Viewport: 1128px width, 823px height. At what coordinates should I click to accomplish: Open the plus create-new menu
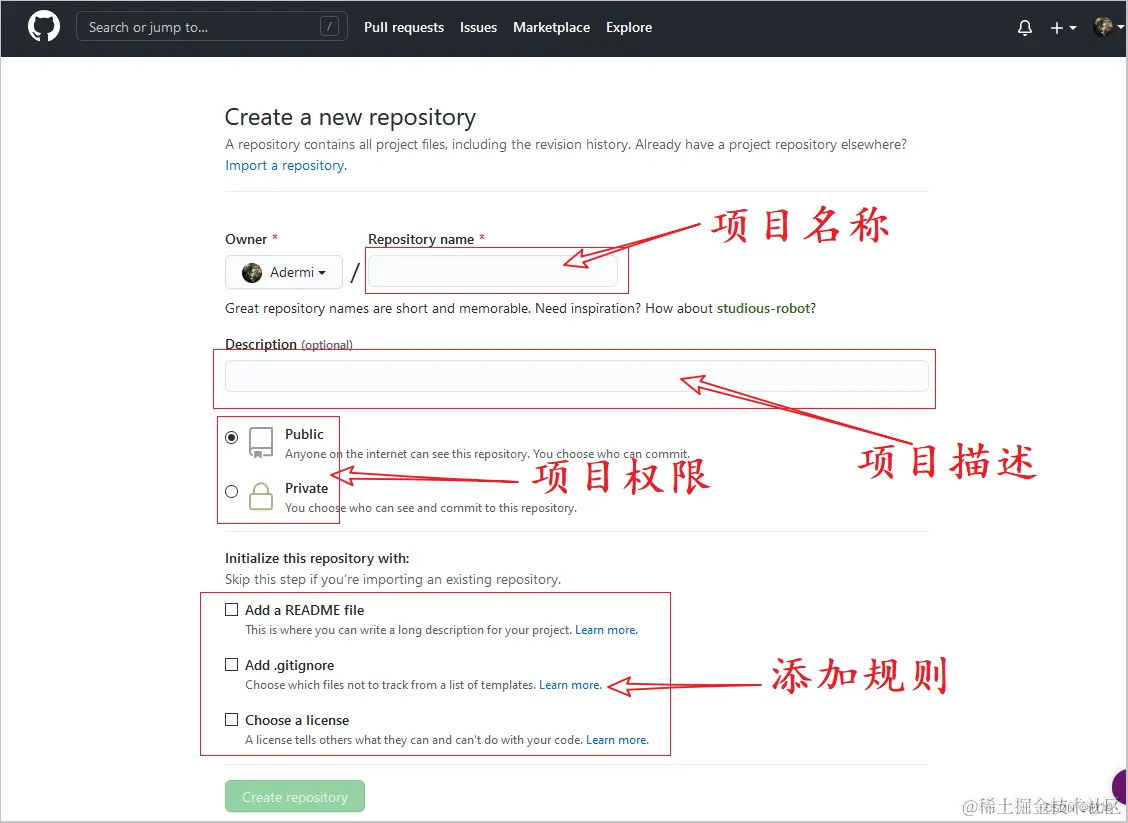1063,27
